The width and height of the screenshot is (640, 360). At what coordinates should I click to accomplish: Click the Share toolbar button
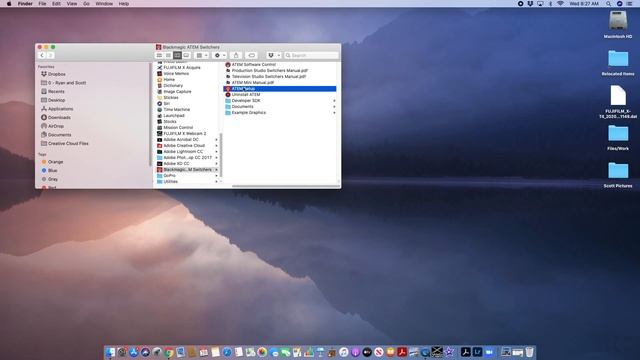[236, 55]
